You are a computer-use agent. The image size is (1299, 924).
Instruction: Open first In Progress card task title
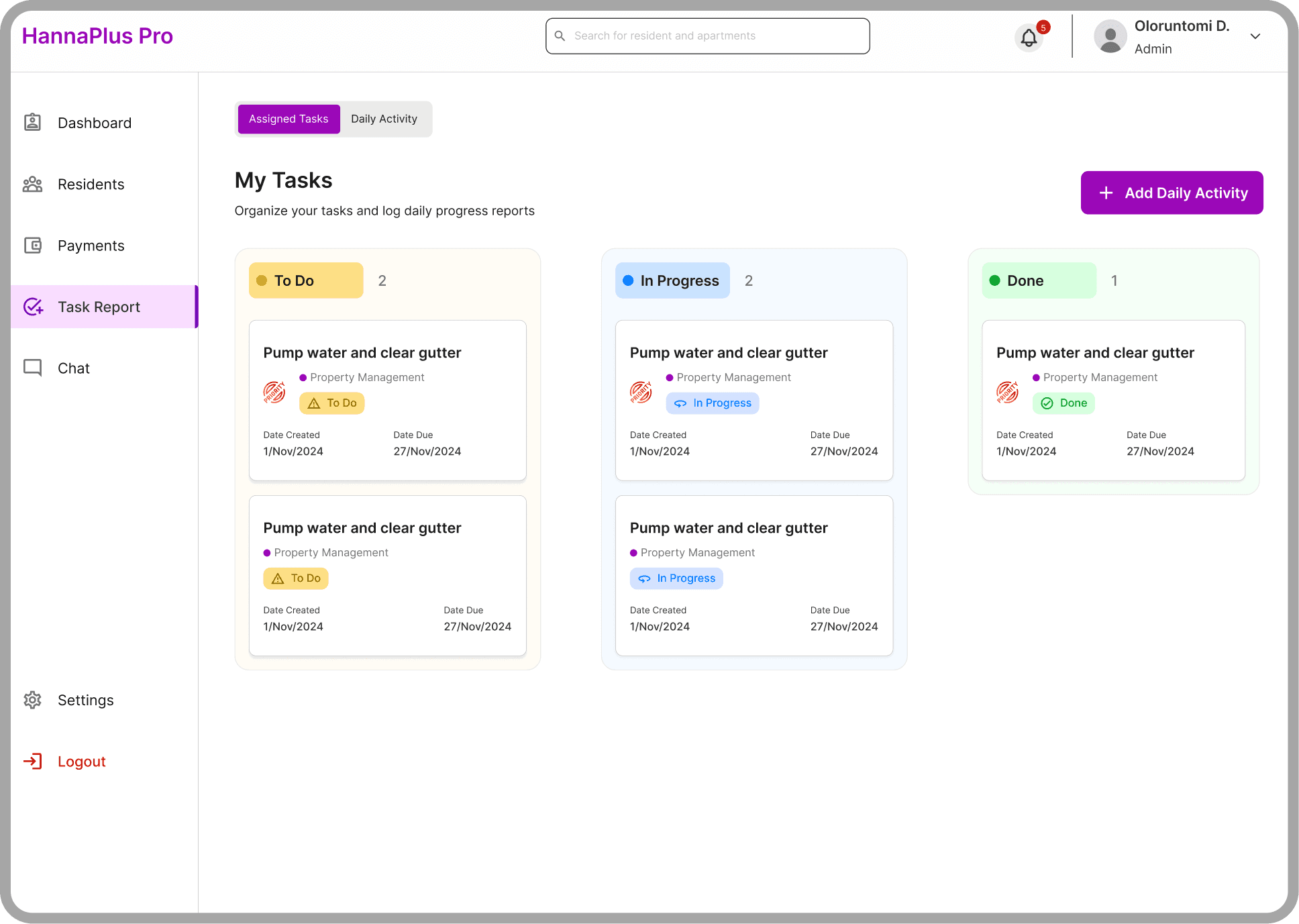[729, 353]
